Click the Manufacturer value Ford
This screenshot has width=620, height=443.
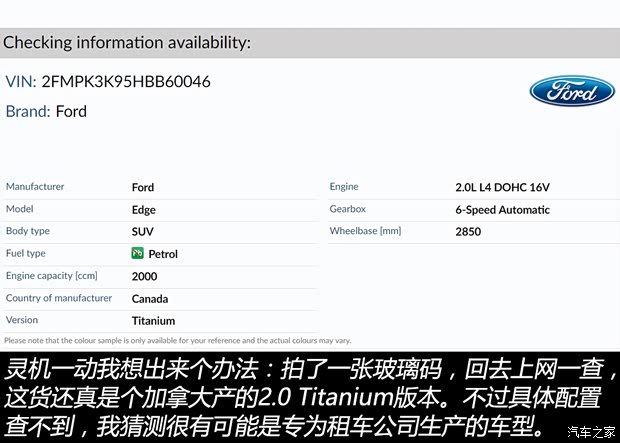coord(143,187)
